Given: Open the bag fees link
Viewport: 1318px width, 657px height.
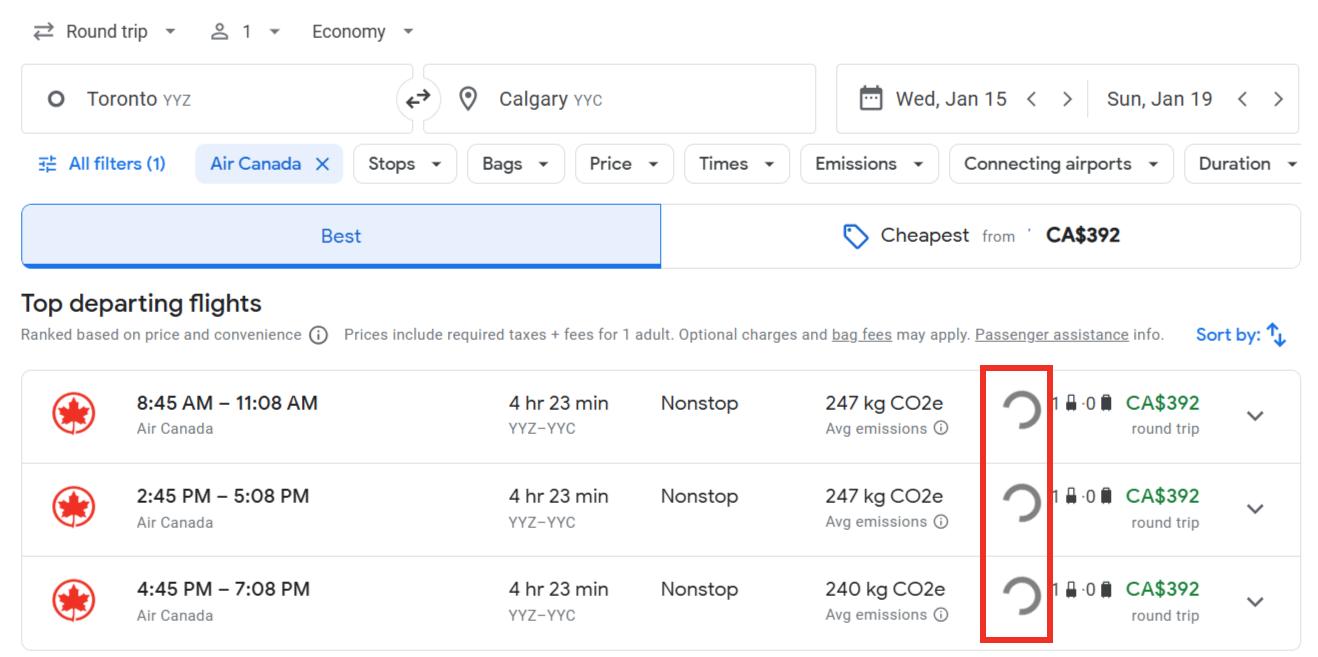Looking at the screenshot, I should (x=861, y=335).
